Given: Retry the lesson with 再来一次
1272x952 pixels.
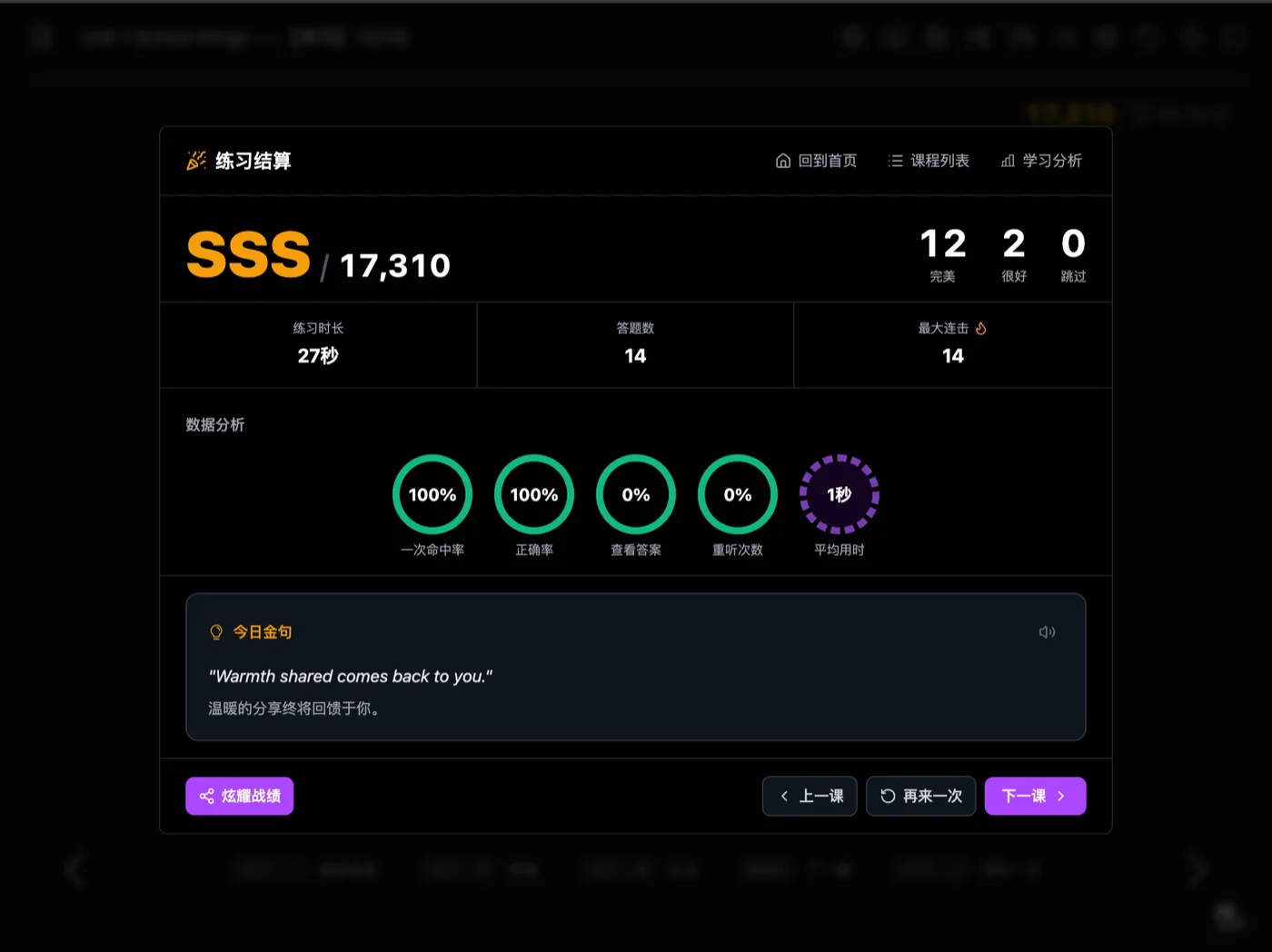Looking at the screenshot, I should (x=920, y=797).
